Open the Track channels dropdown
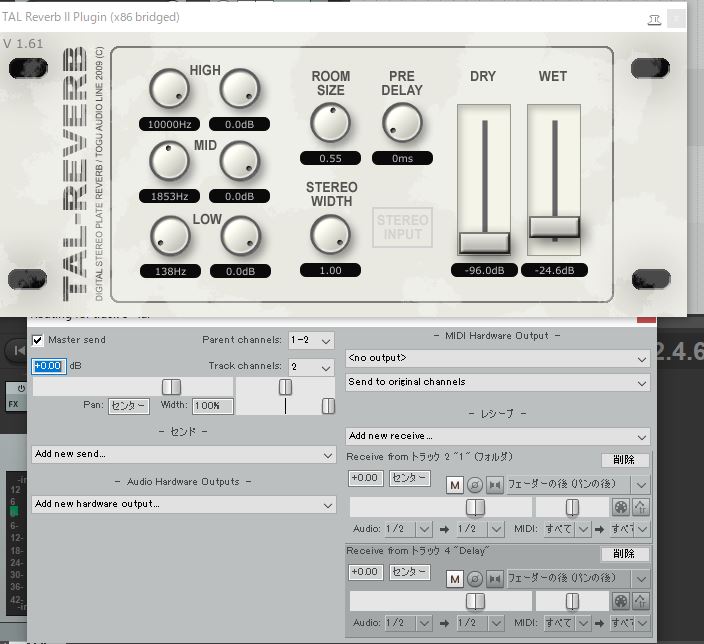This screenshot has width=704, height=644. point(311,367)
